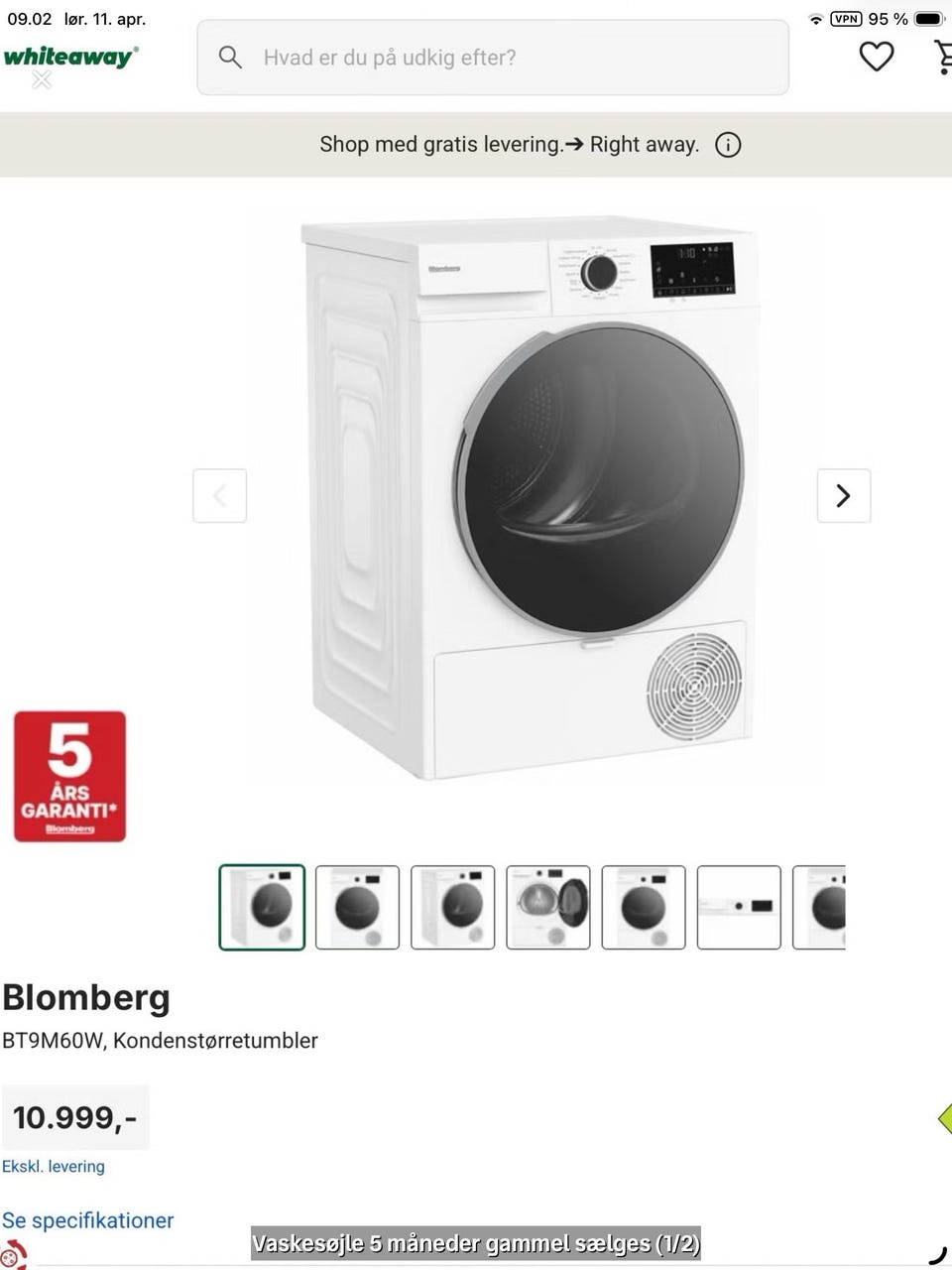Open delivery info circle icon
952x1270 pixels.
[728, 145]
